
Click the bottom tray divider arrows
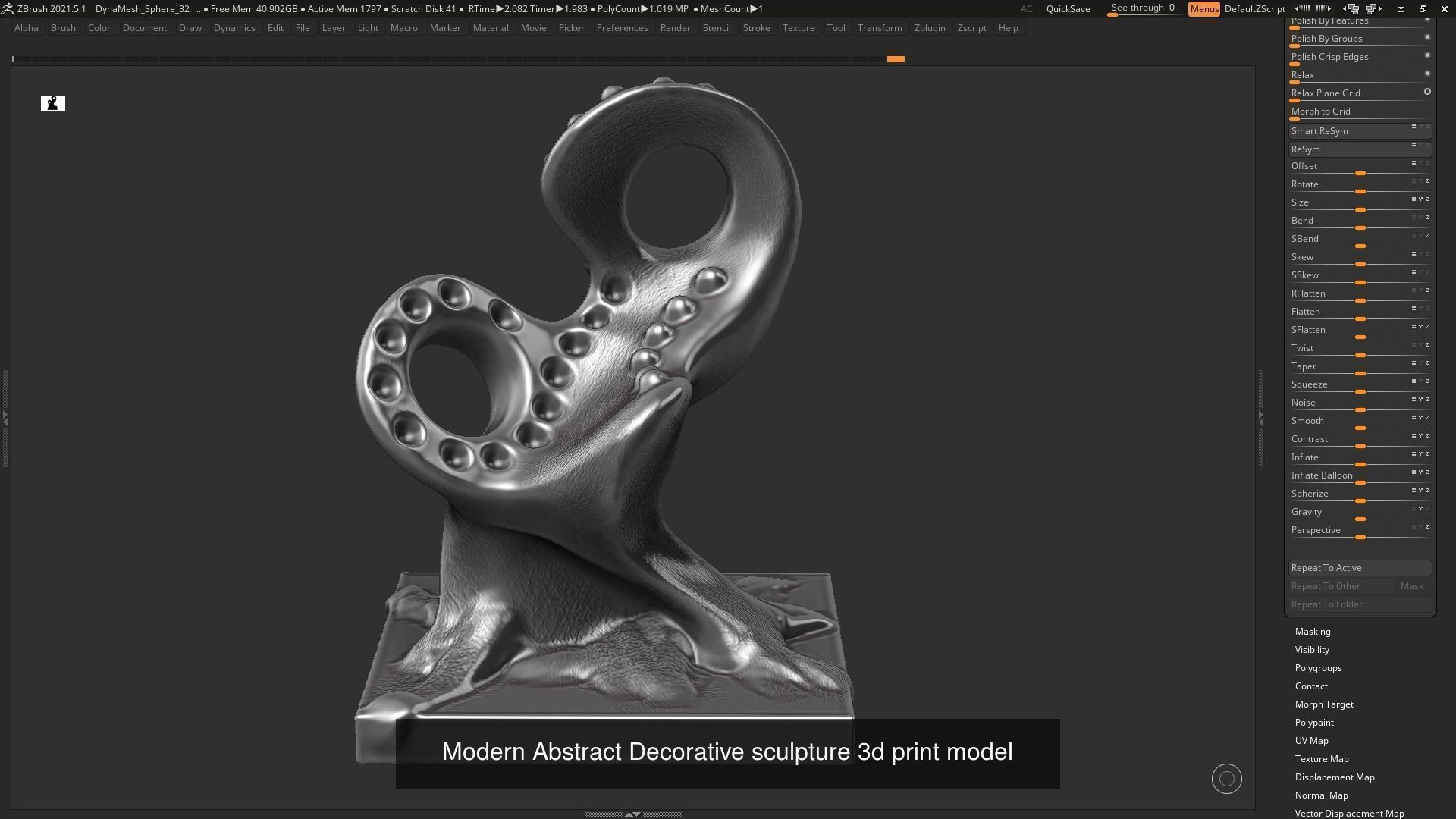pyautogui.click(x=632, y=814)
